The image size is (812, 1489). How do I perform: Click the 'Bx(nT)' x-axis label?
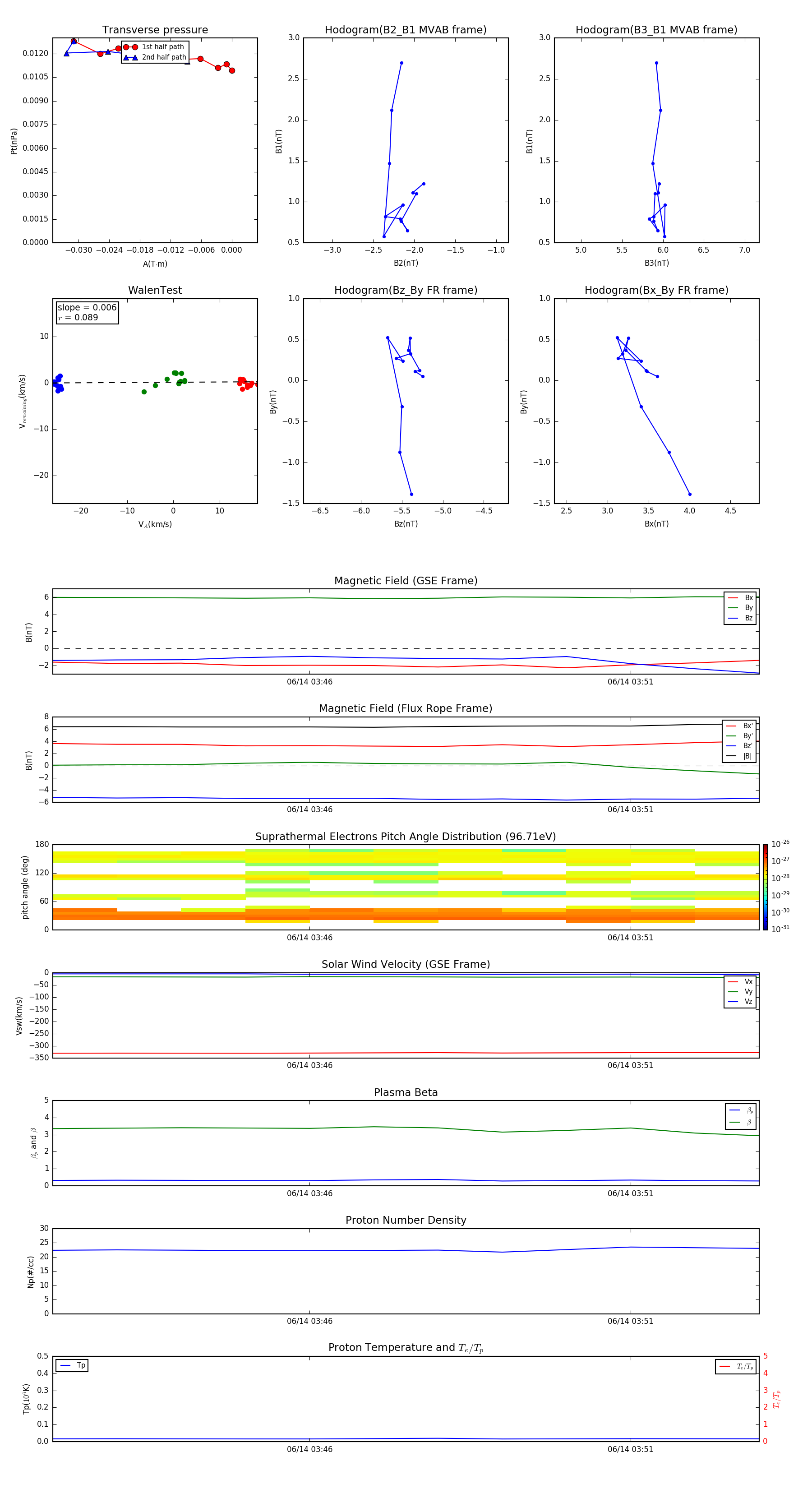[x=656, y=524]
